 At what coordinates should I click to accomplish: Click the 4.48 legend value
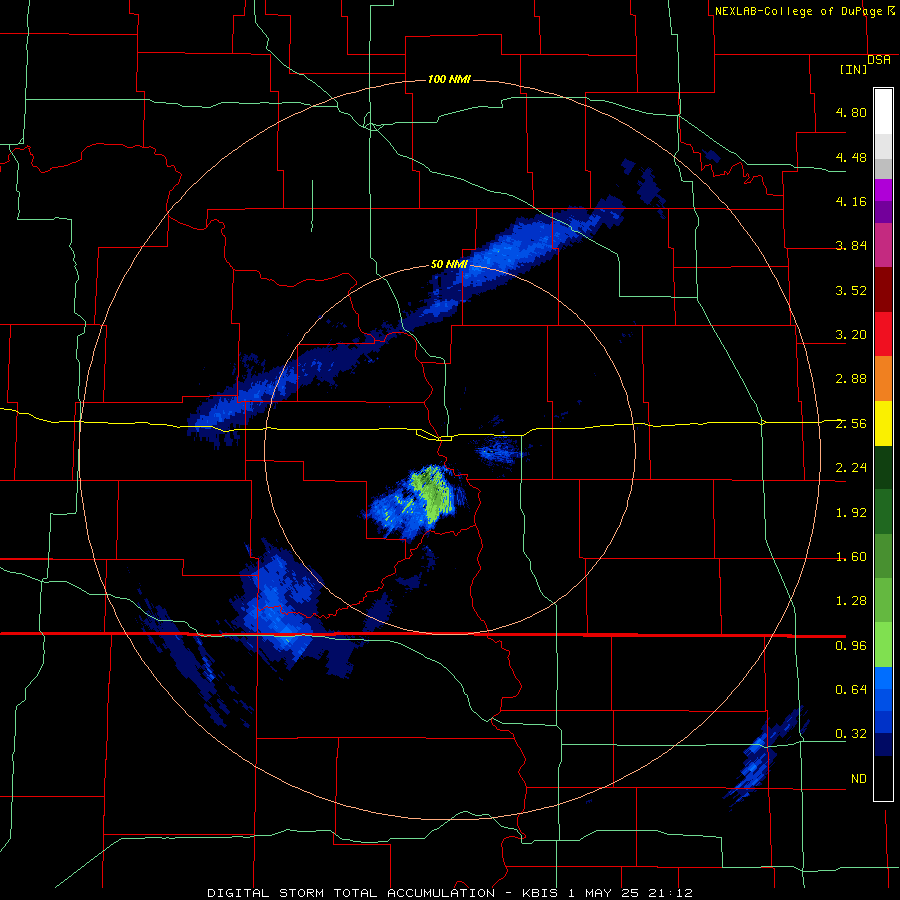click(x=851, y=157)
